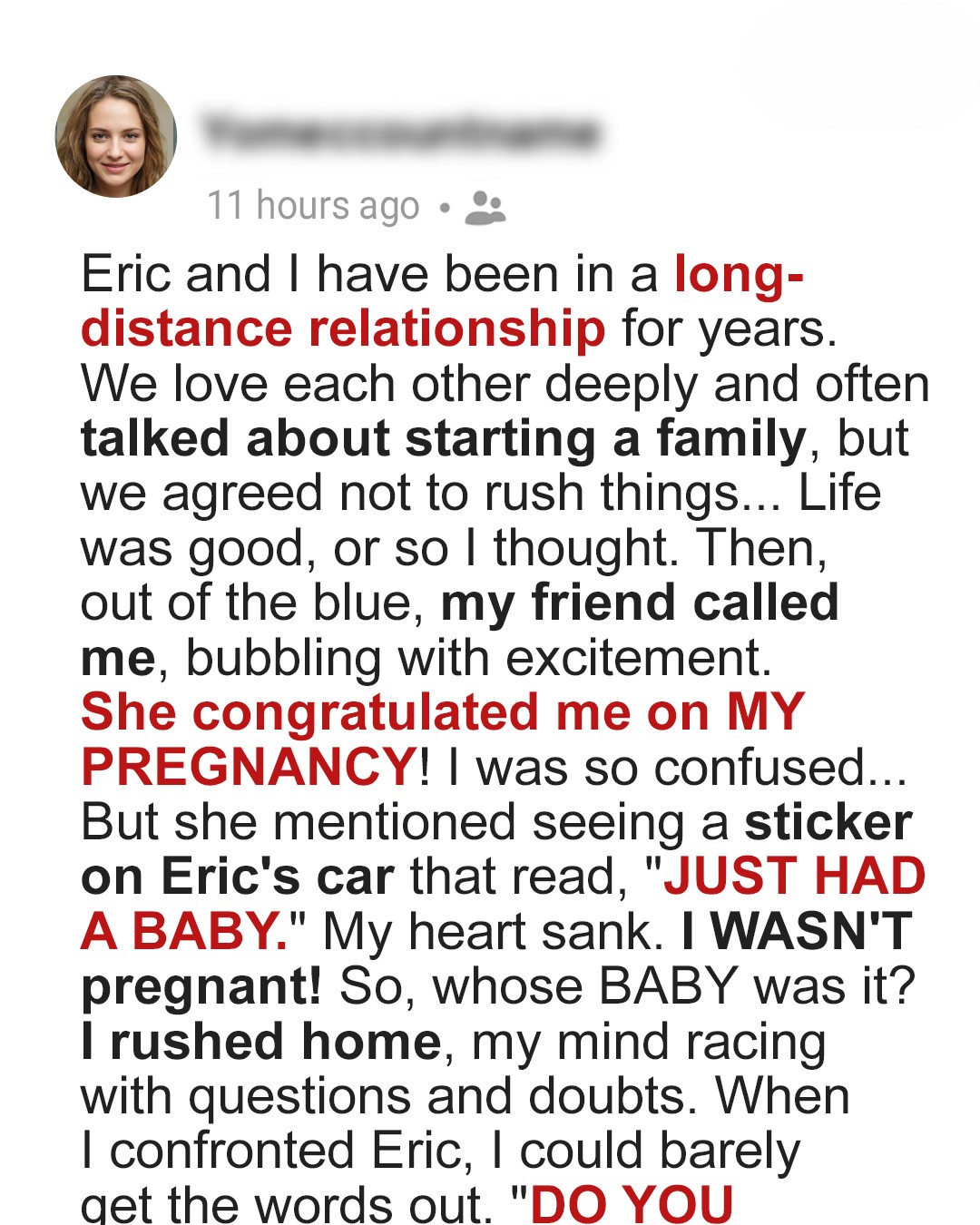Click the friends audience icon beside timestamp
Image resolution: width=980 pixels, height=1225 pixels.
click(485, 207)
